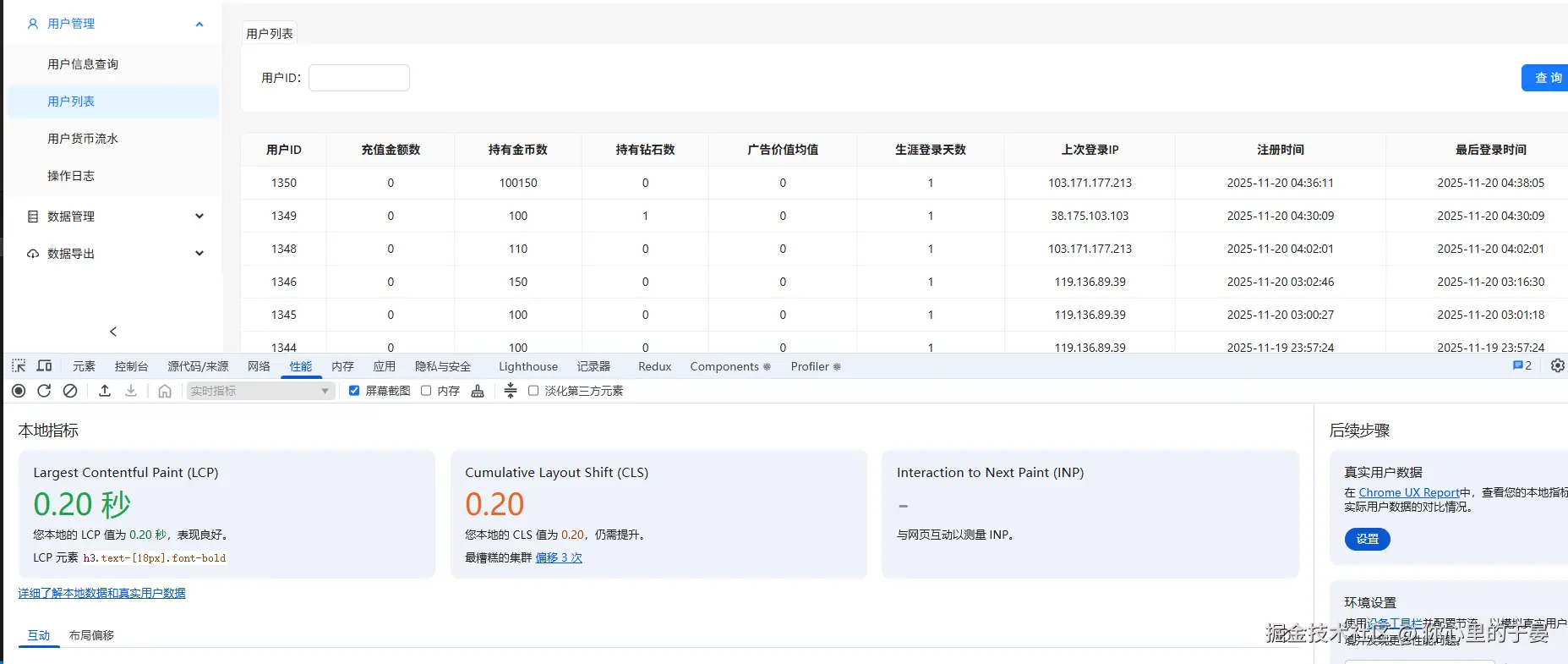The height and width of the screenshot is (664, 1568).
Task: Switch to the 元素 DevTools tab
Action: click(84, 366)
